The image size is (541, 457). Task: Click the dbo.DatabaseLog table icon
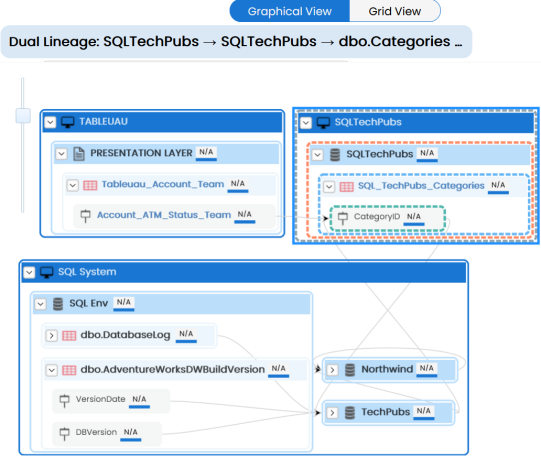(x=69, y=336)
